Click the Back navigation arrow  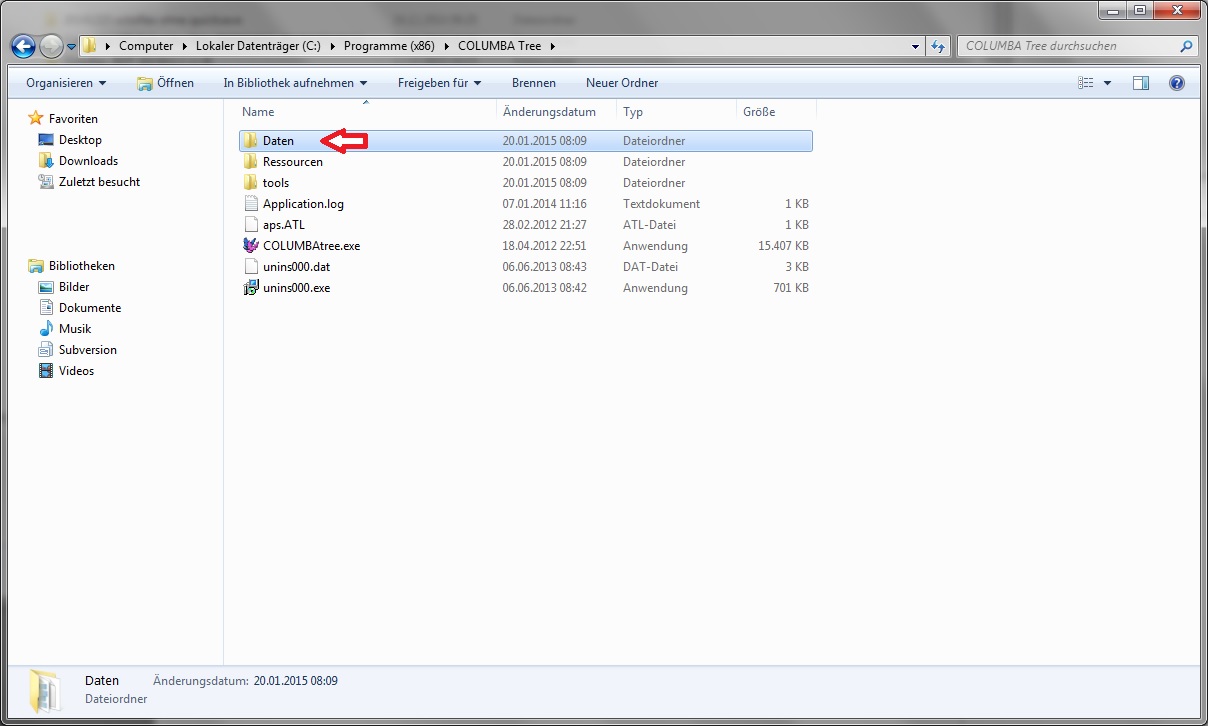pos(24,46)
